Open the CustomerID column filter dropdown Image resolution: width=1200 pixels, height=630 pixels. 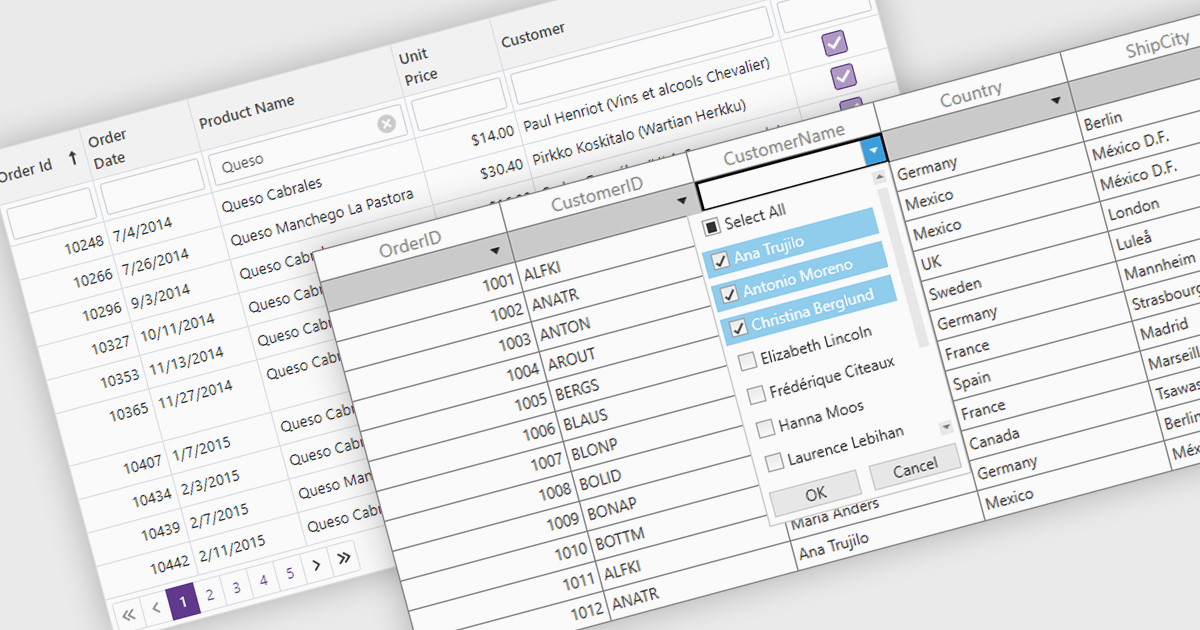point(682,201)
